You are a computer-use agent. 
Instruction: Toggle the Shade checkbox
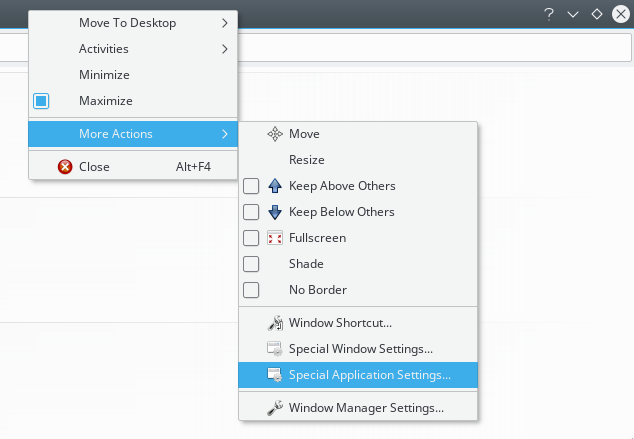251,264
